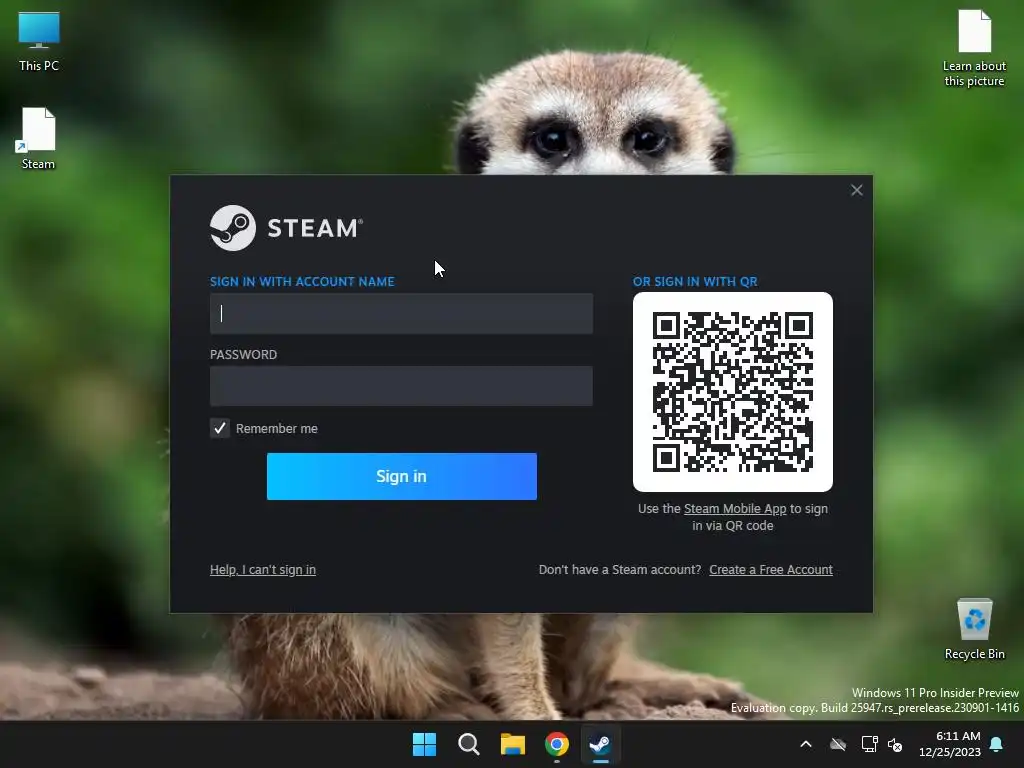Click Help, I can't sign in link
Screen dimensions: 1024x768
[x=263, y=569]
